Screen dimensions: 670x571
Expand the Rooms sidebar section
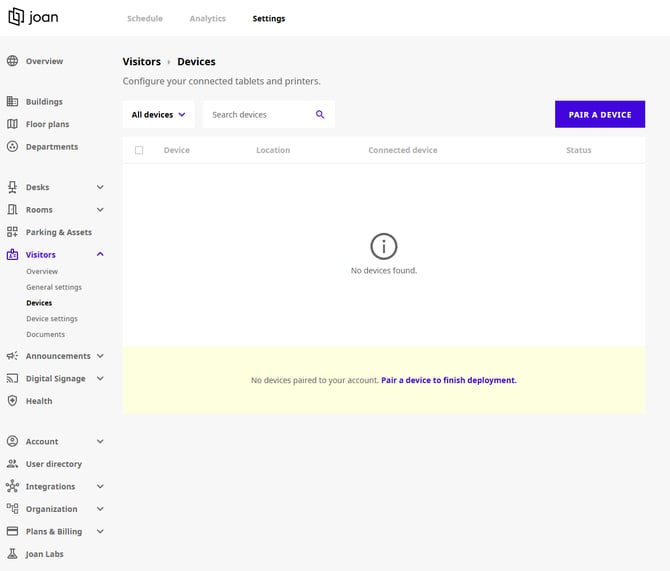coord(100,210)
